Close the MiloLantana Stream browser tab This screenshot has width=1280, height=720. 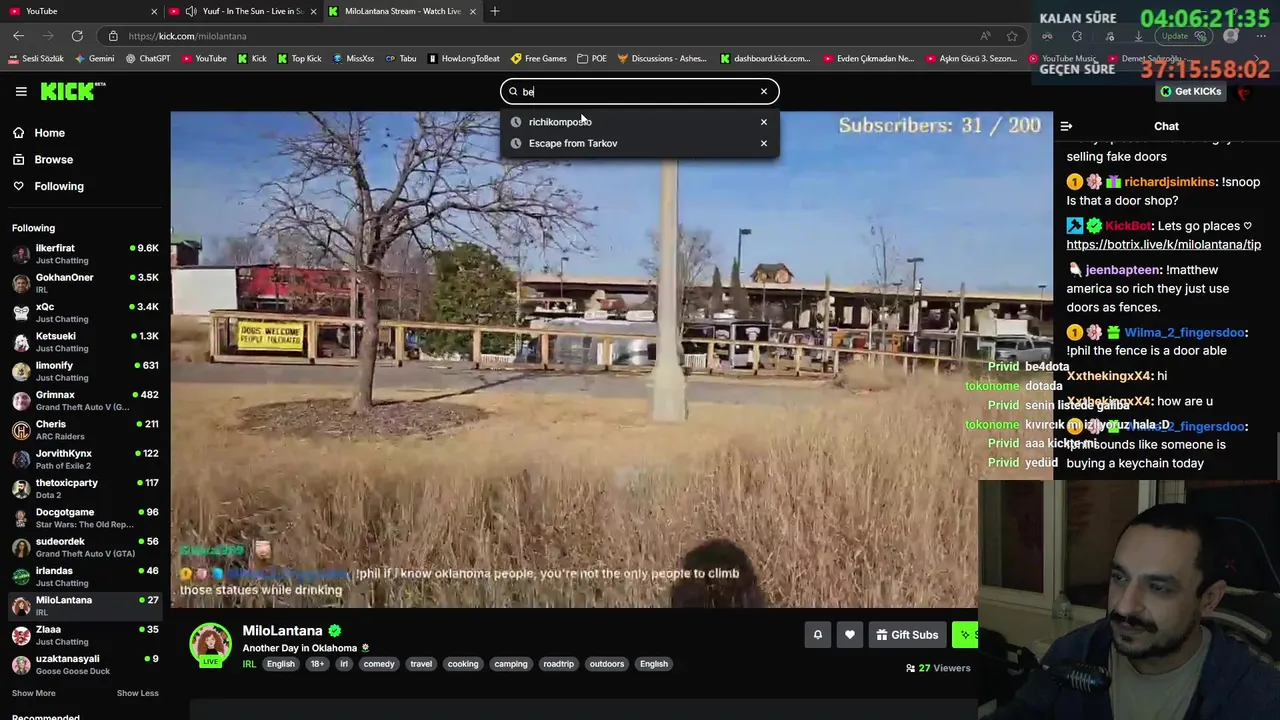pos(473,11)
